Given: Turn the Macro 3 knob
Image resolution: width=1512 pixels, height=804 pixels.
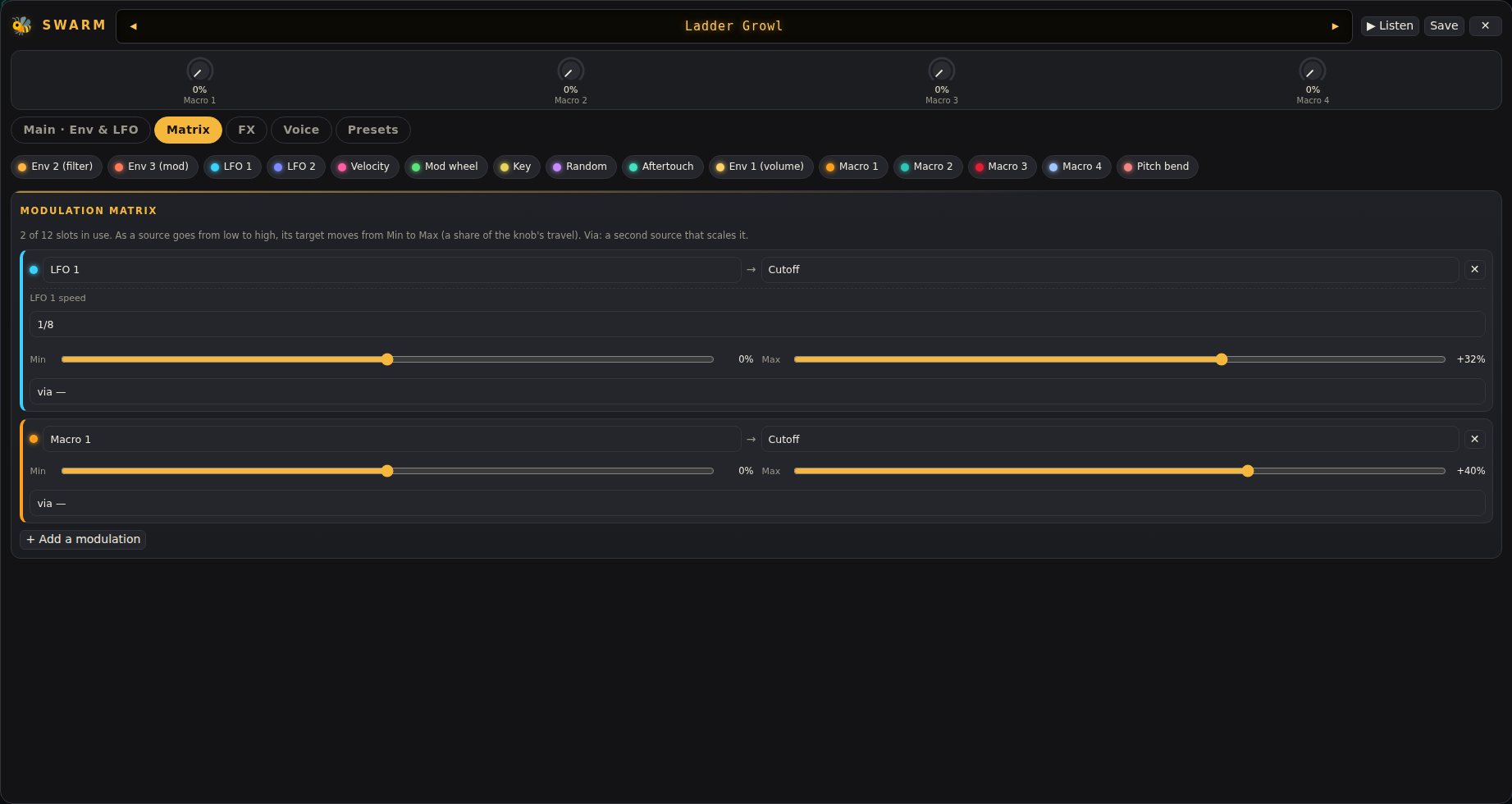Looking at the screenshot, I should (x=941, y=71).
